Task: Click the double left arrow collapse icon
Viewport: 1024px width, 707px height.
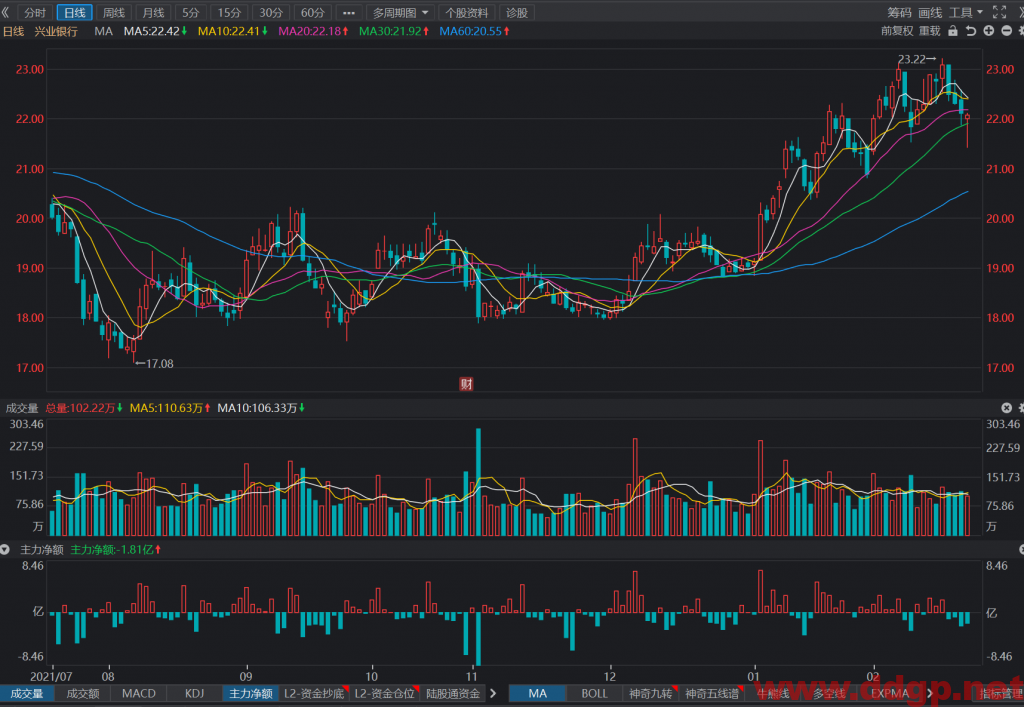Action: click(x=6, y=12)
